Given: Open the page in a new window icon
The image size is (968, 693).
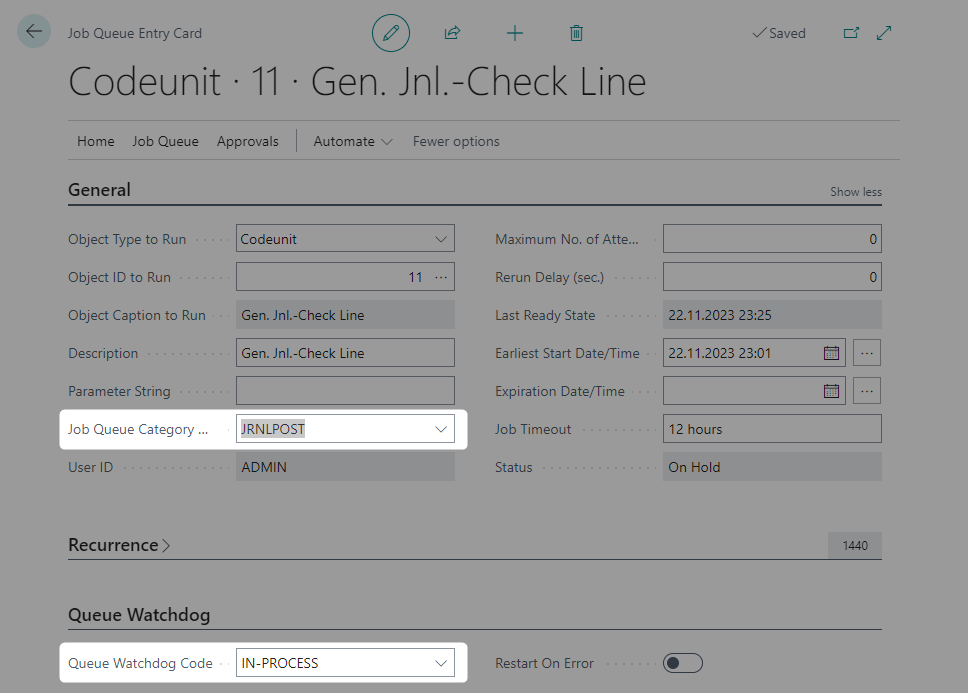Looking at the screenshot, I should pos(851,32).
